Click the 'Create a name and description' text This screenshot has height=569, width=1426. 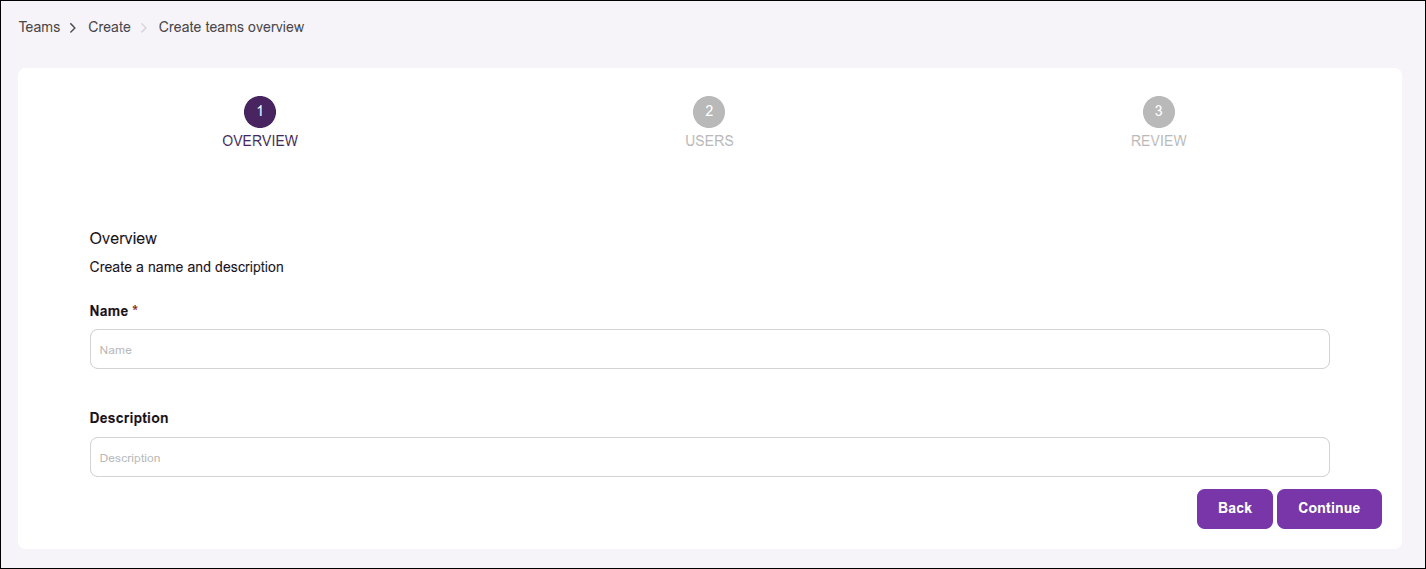pos(187,267)
